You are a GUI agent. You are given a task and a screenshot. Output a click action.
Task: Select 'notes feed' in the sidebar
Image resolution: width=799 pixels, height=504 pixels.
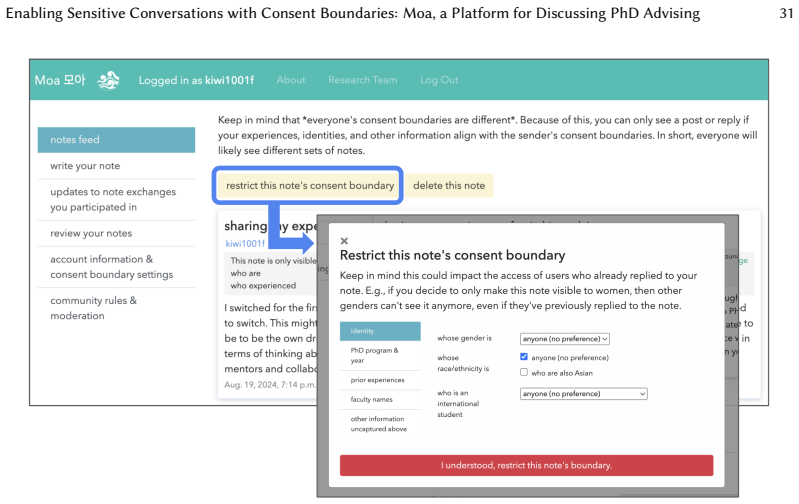(x=116, y=140)
